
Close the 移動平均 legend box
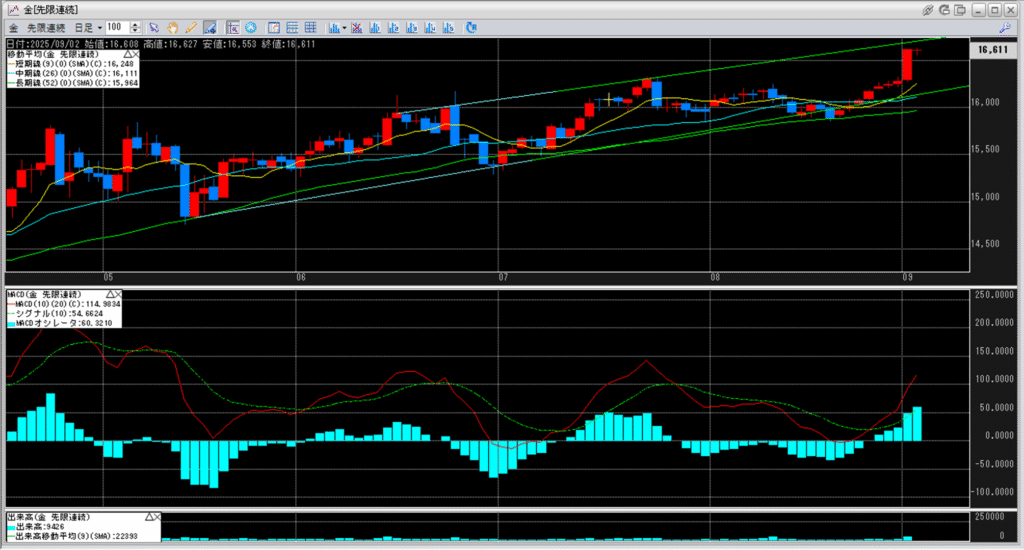pyautogui.click(x=135, y=53)
